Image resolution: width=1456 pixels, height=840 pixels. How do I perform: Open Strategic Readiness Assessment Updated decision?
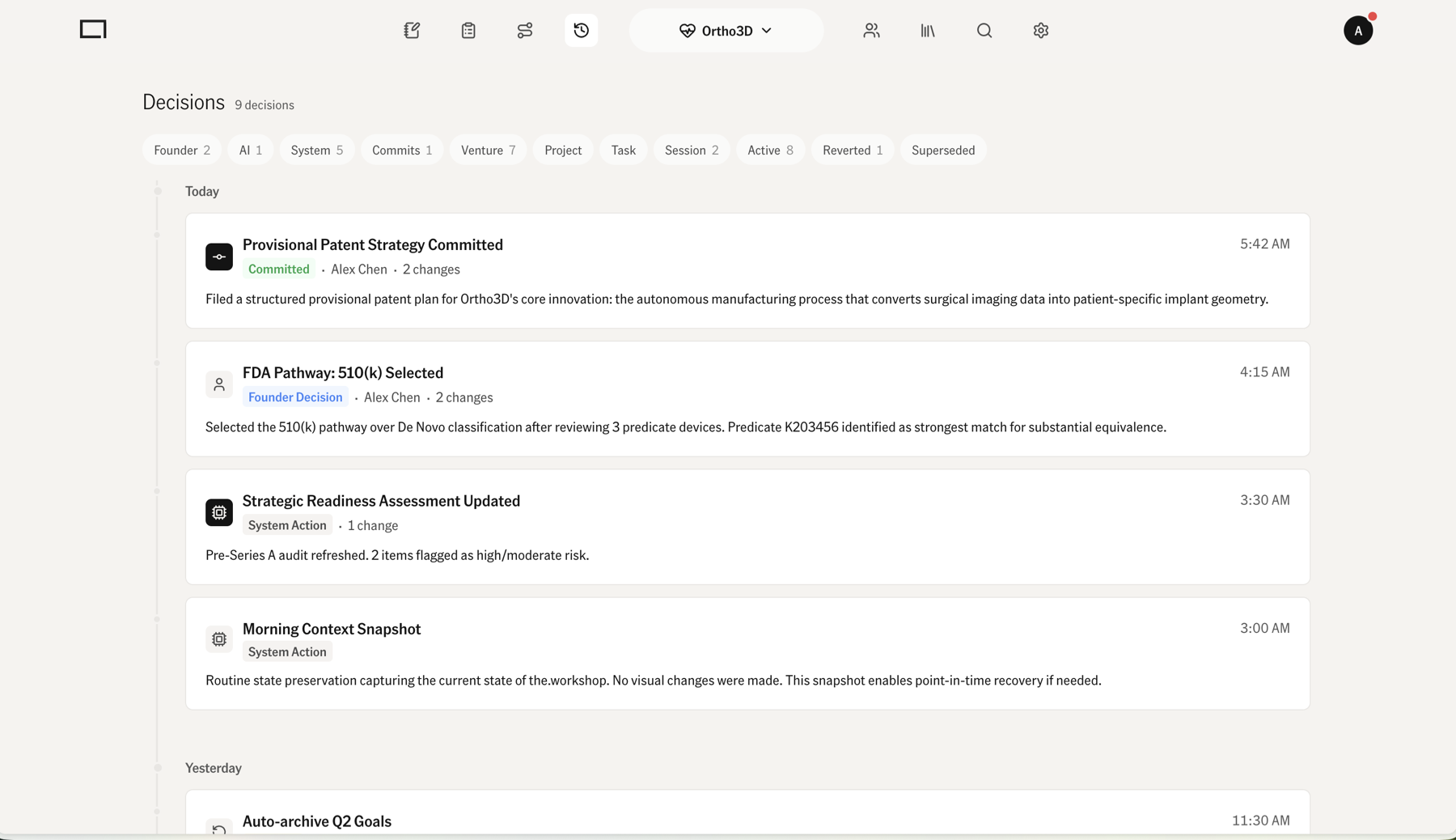coord(747,527)
